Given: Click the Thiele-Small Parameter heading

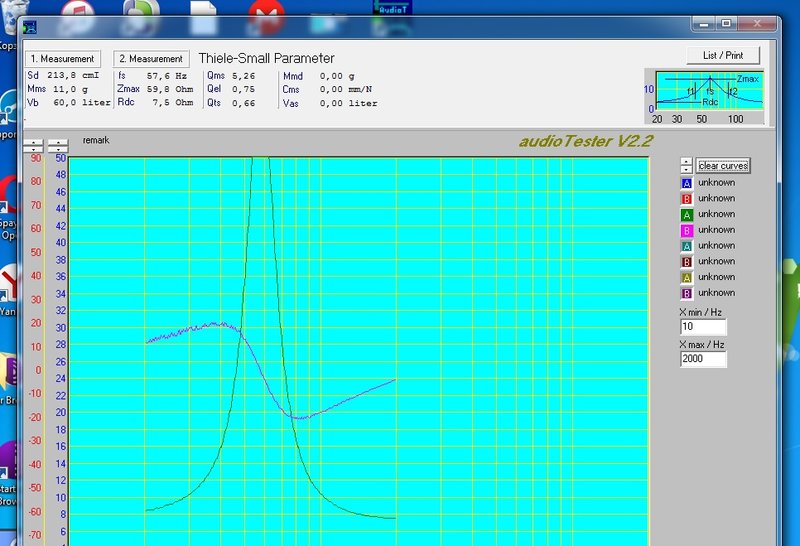Looking at the screenshot, I should (266, 58).
